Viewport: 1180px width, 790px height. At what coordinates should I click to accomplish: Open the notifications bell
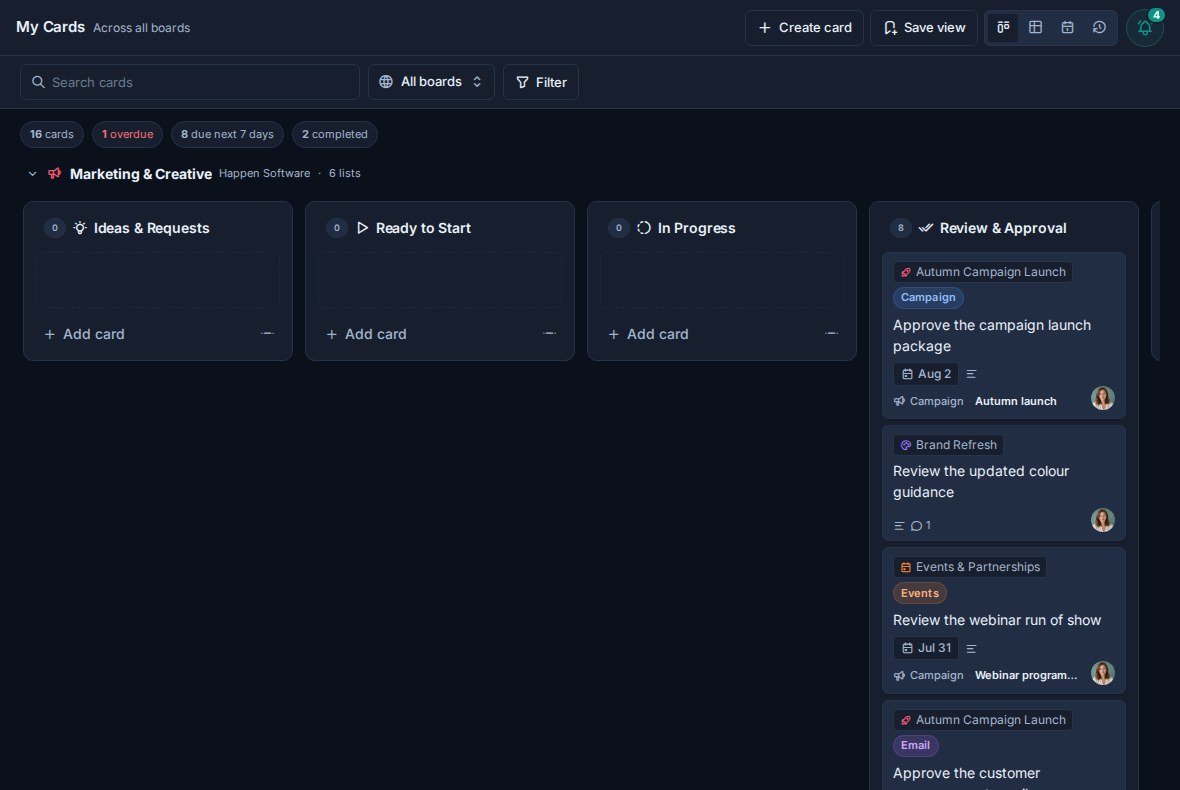(1145, 28)
